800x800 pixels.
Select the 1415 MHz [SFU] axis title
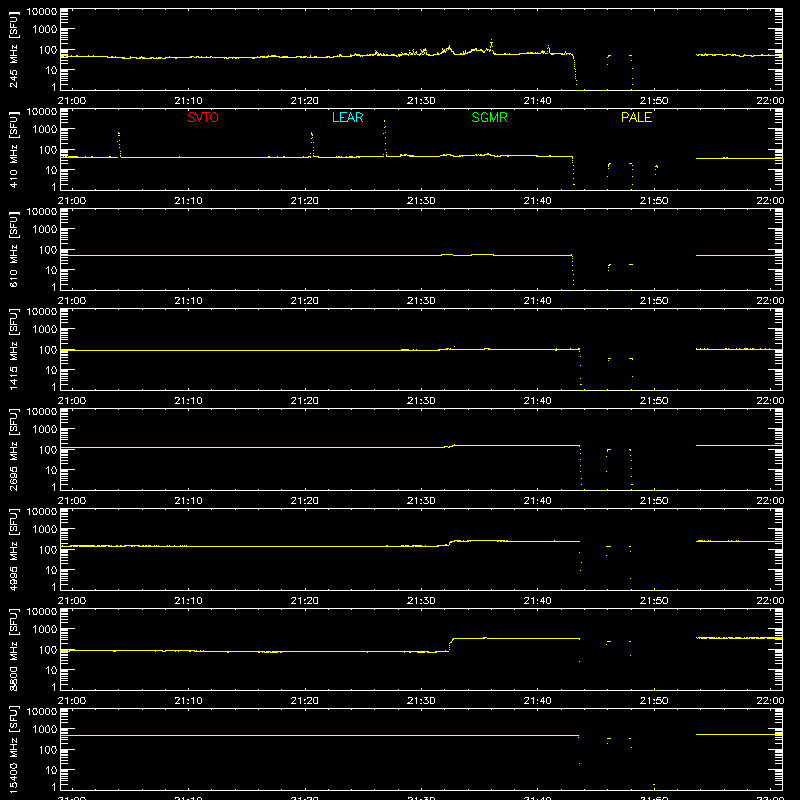pyautogui.click(x=13, y=349)
